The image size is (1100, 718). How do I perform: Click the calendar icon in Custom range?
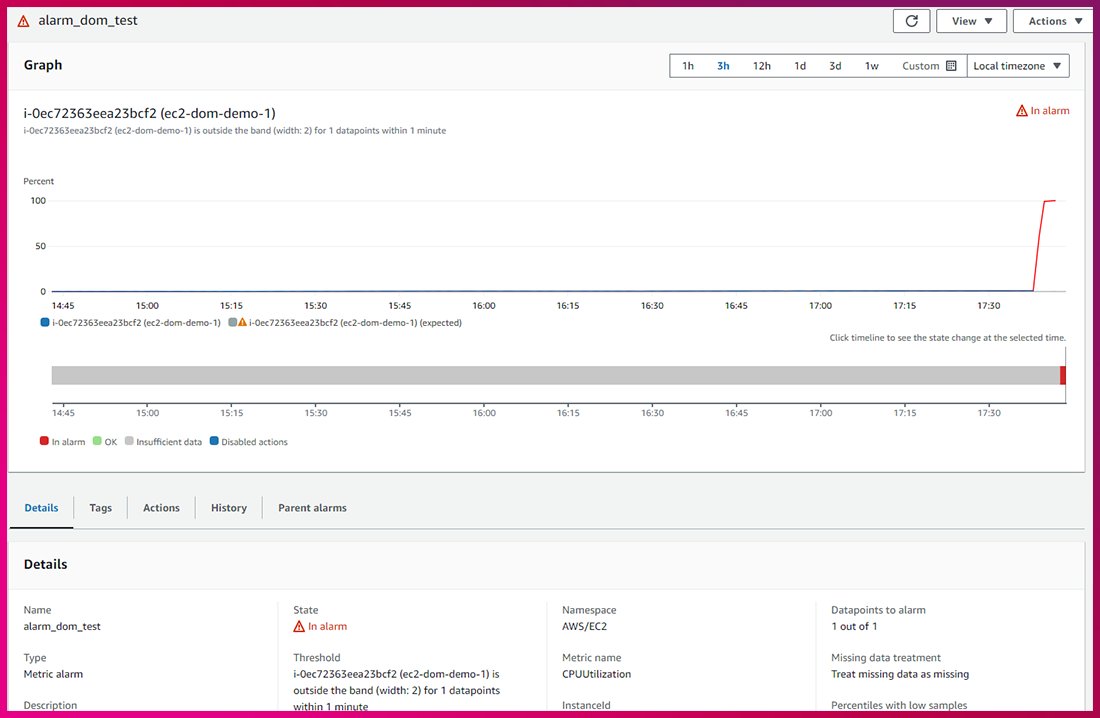(x=950, y=66)
